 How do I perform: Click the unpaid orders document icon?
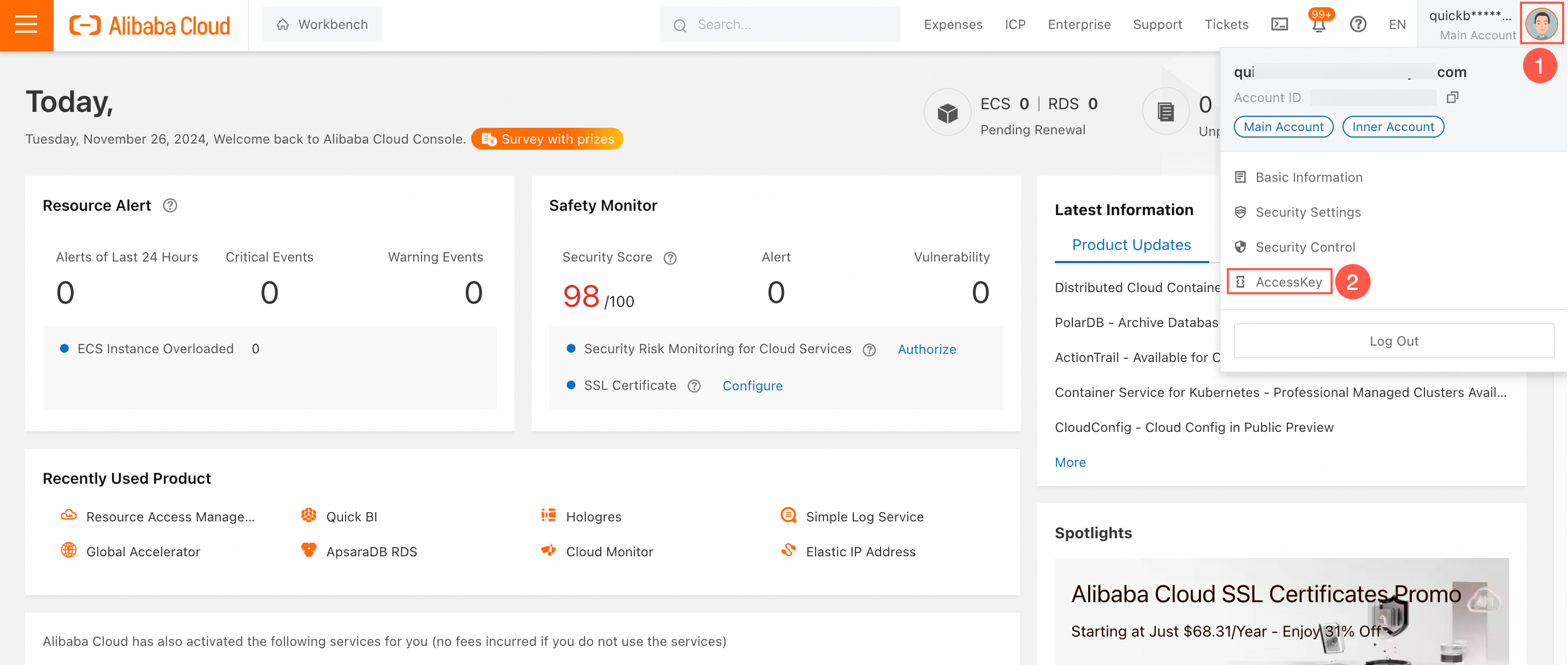1166,111
